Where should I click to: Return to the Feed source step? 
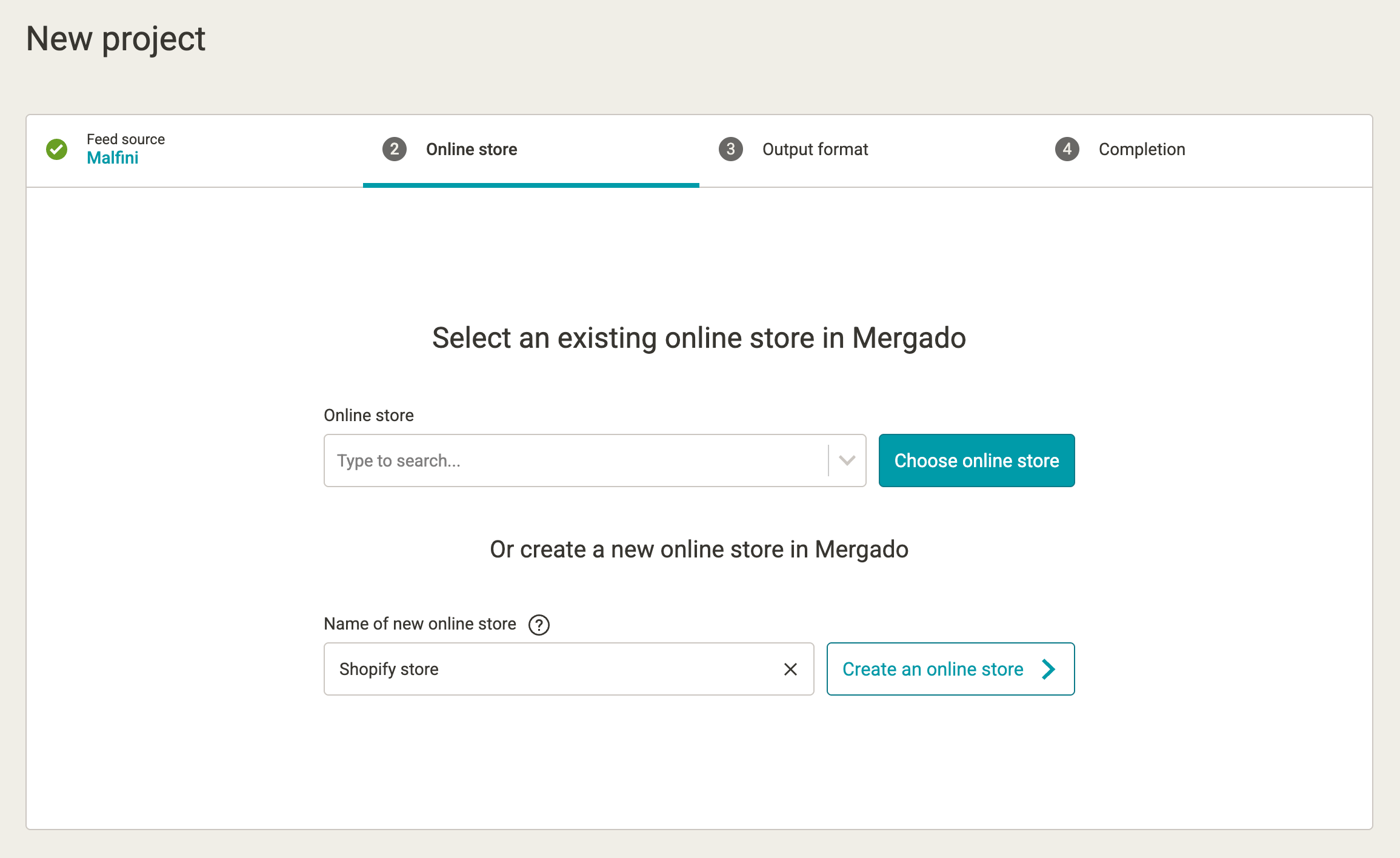(195, 150)
